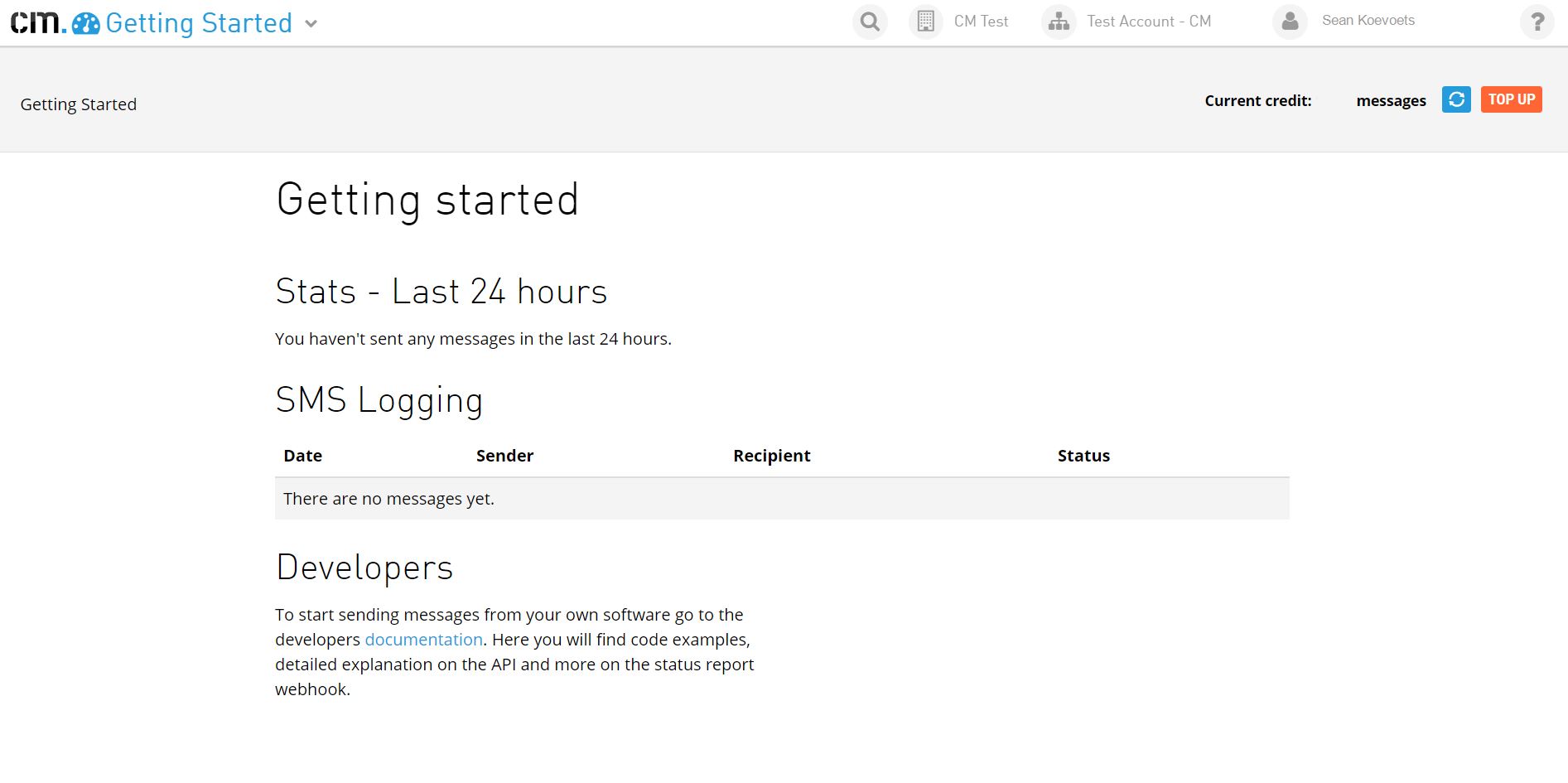The height and width of the screenshot is (783, 1568).
Task: Refresh current credit balance
Action: [1456, 99]
